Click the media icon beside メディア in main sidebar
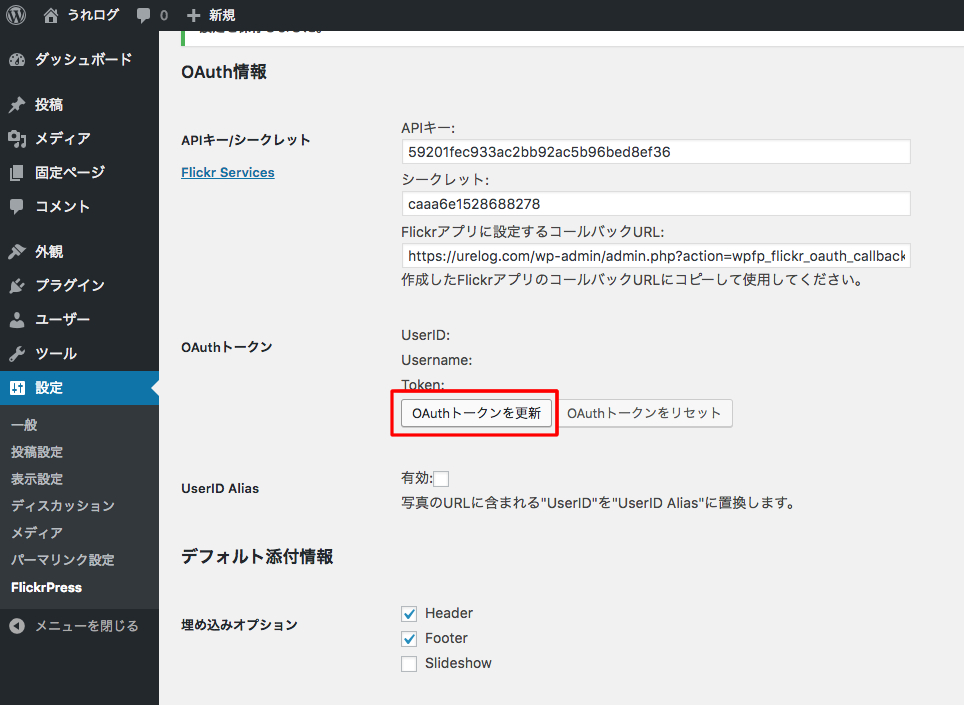 (17, 139)
